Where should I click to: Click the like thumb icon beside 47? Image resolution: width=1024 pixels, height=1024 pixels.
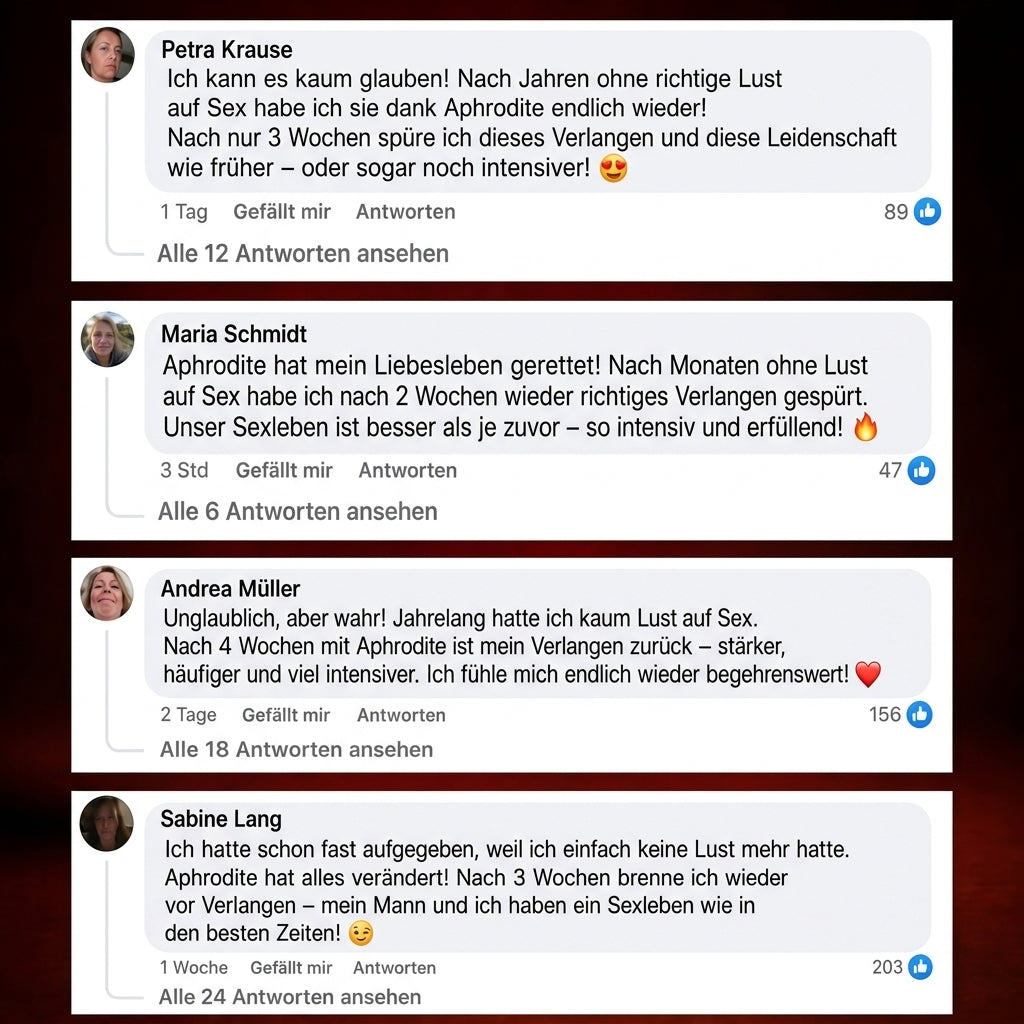(921, 470)
